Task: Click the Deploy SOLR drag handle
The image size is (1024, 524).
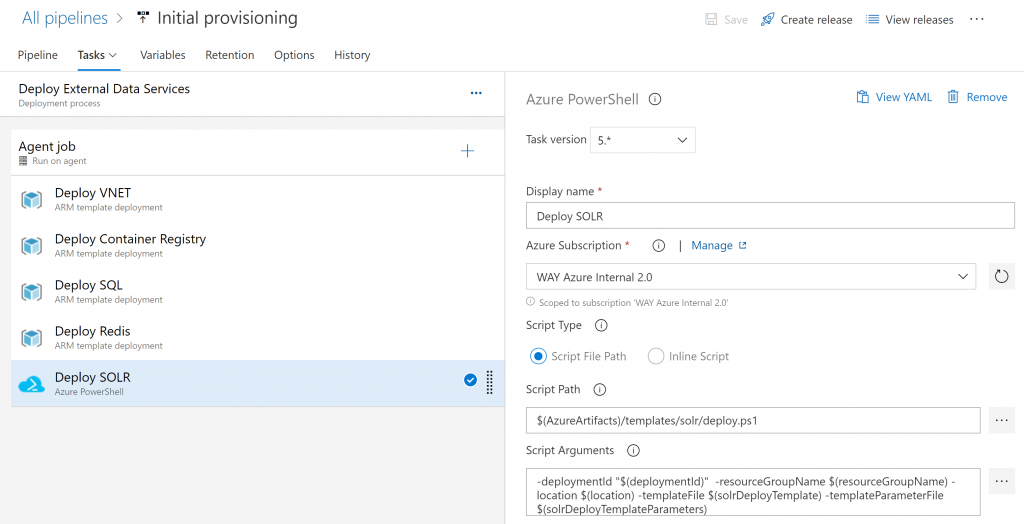Action: point(490,383)
